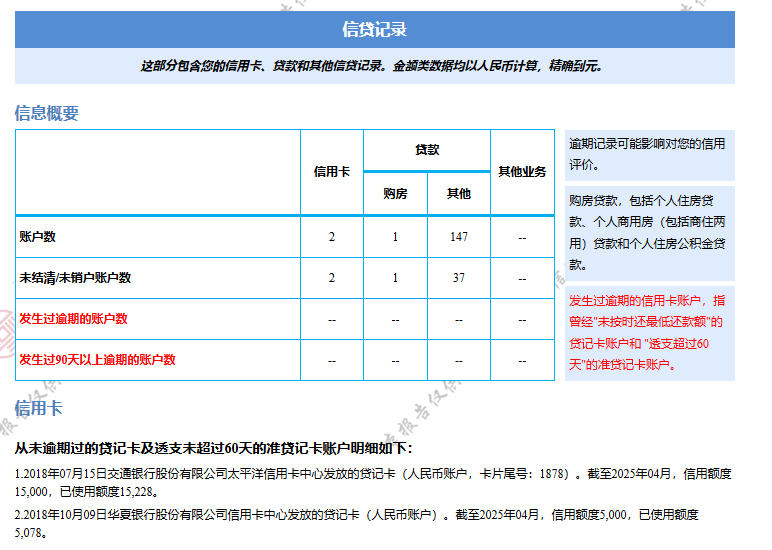The height and width of the screenshot is (550, 772).
Task: Click the 贷款 column group header
Action: [427, 150]
